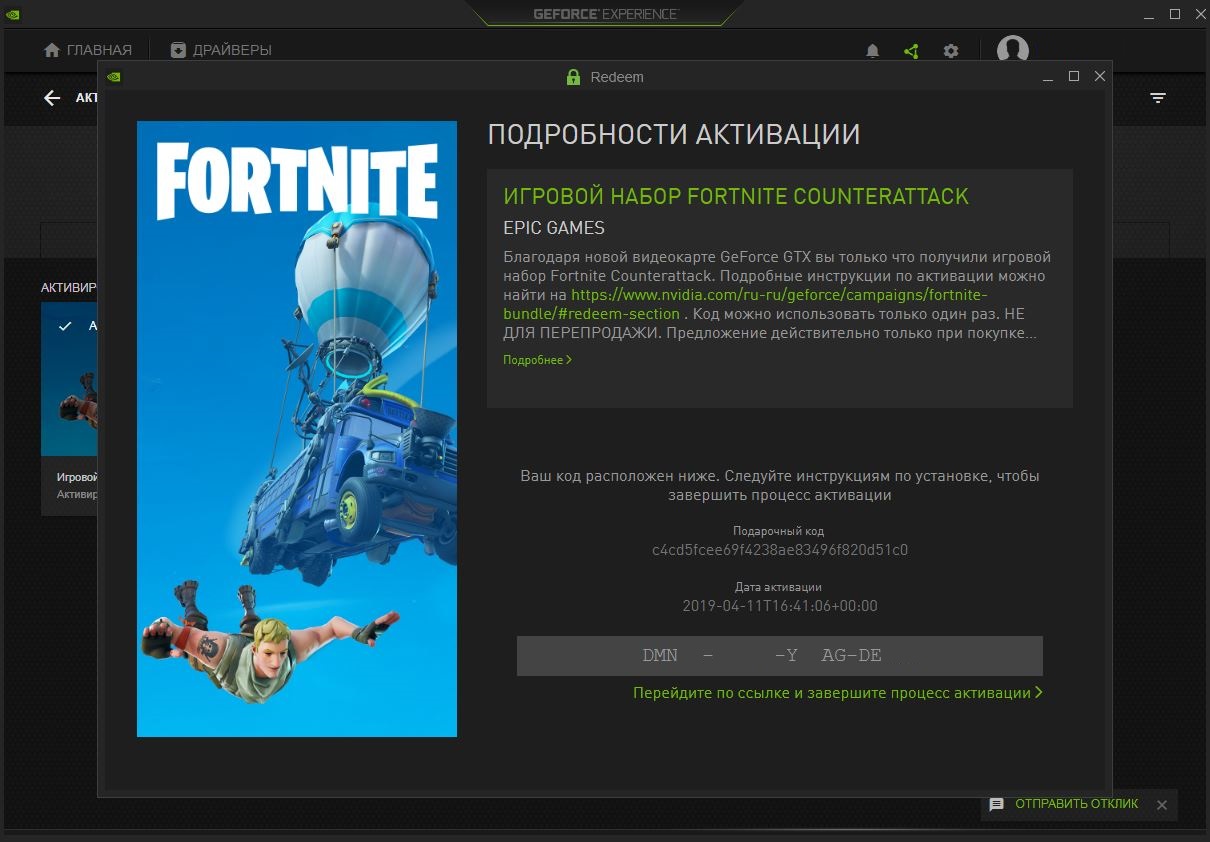Expand description with Подробнее link

537,360
